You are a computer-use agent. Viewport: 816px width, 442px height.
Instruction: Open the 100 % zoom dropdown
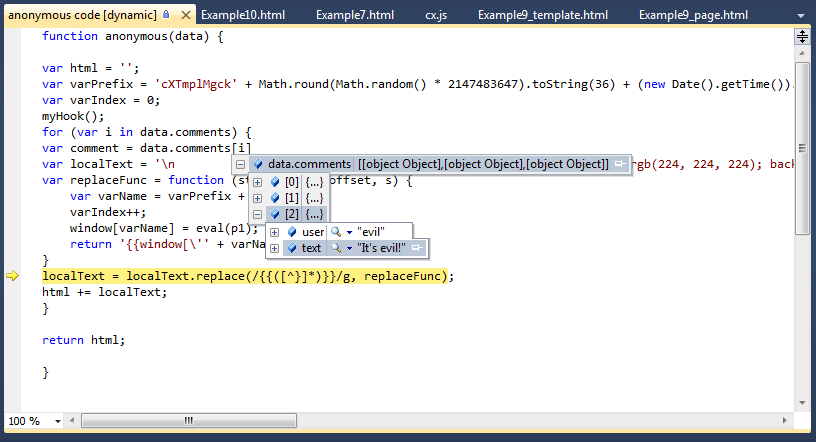[x=58, y=421]
